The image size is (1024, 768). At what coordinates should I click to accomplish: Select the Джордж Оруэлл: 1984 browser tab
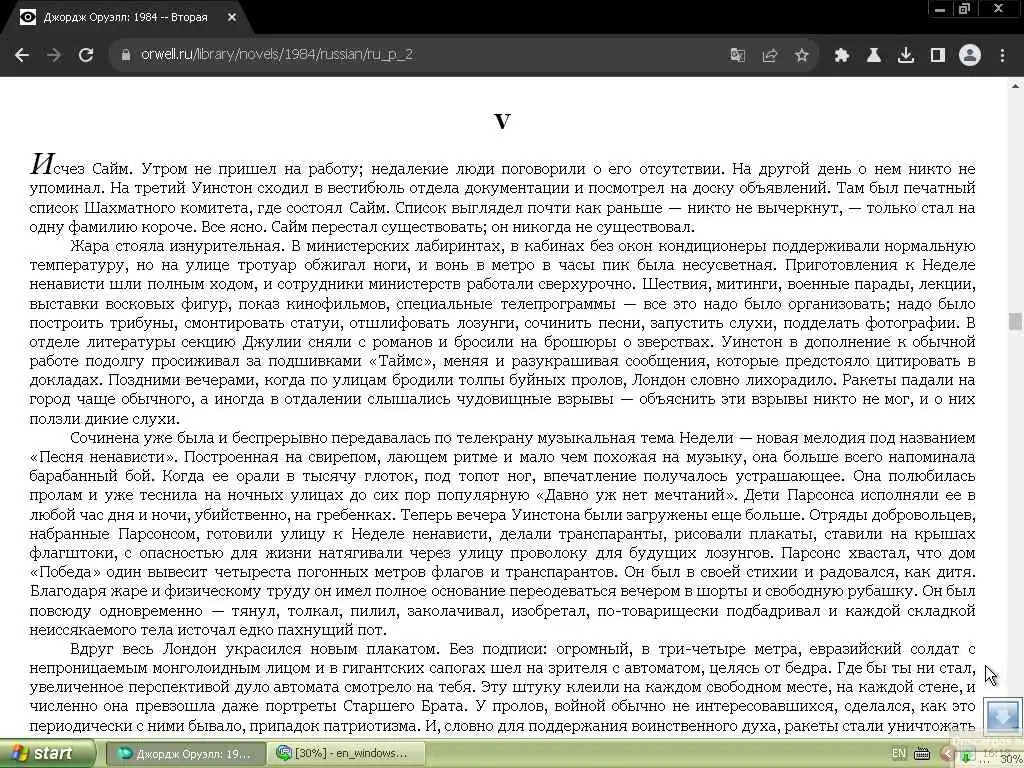coord(125,18)
